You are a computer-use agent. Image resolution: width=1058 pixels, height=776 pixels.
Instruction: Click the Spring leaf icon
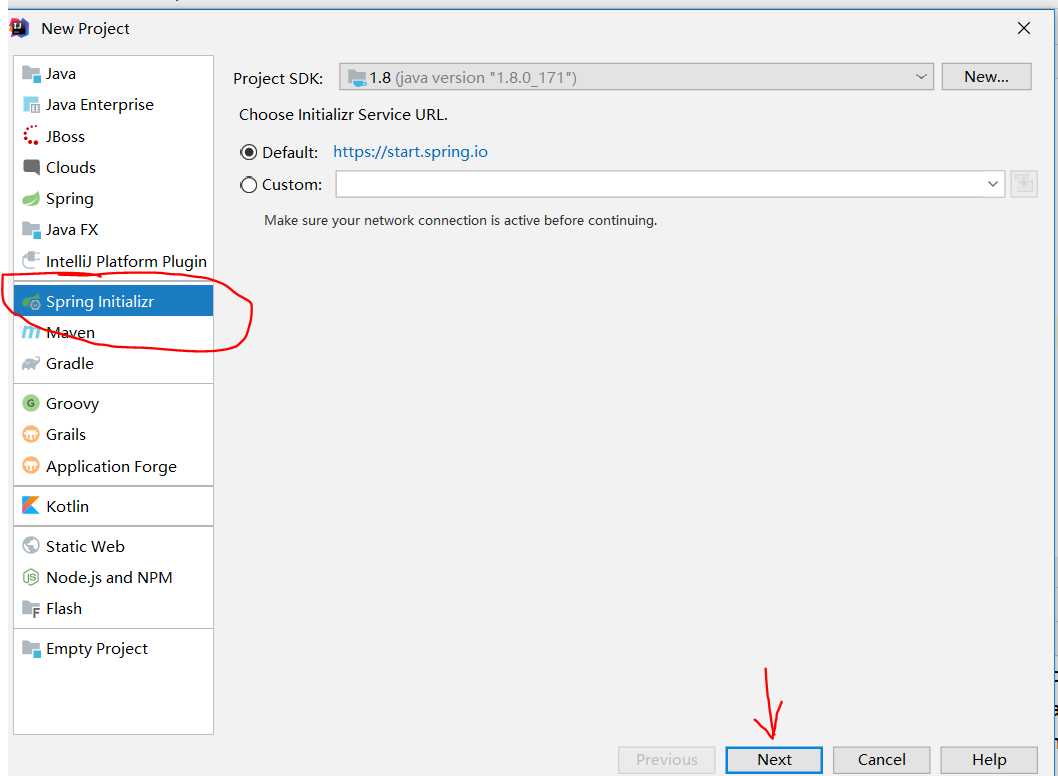click(x=31, y=198)
